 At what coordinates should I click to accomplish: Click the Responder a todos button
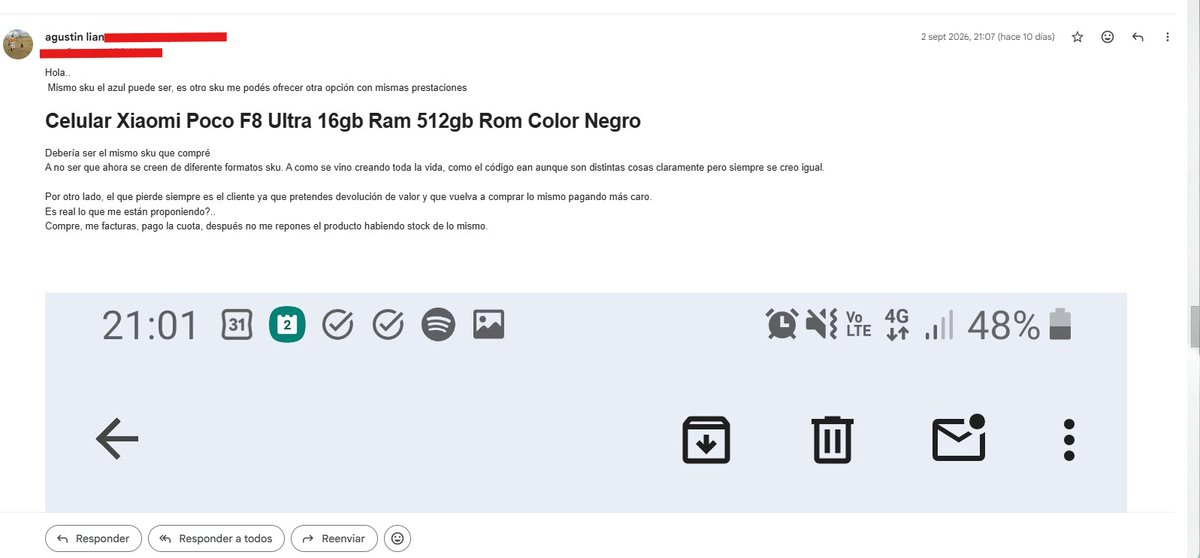[x=216, y=538]
